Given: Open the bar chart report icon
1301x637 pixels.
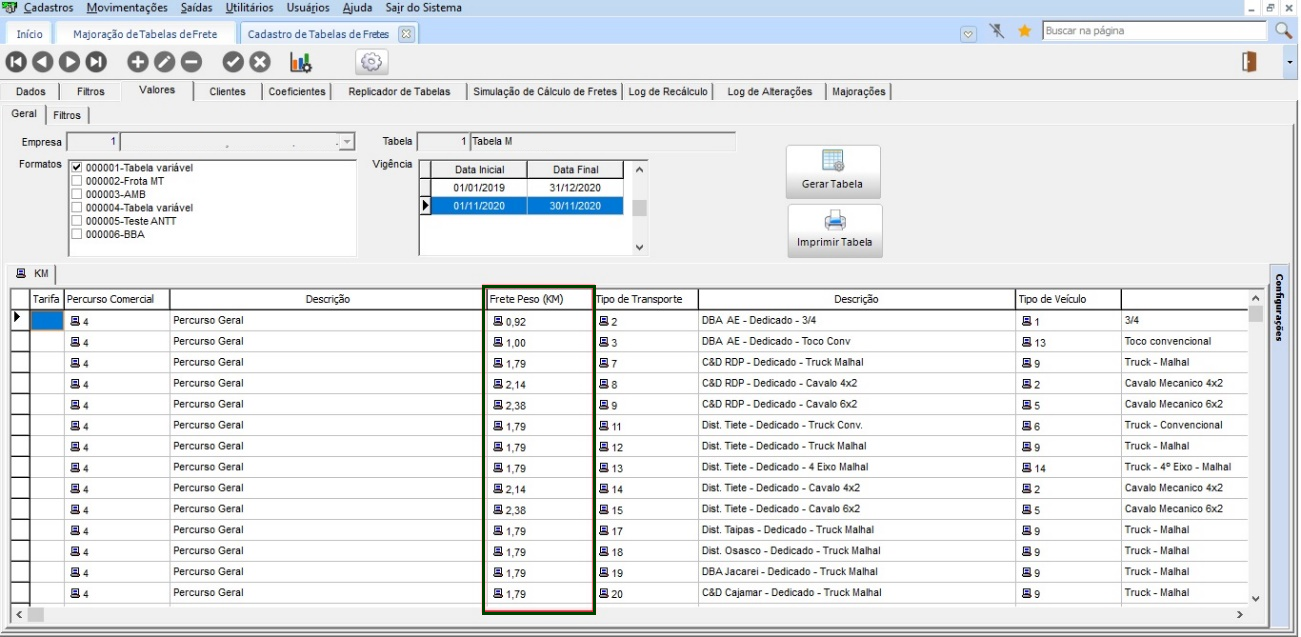Looking at the screenshot, I should (x=300, y=62).
